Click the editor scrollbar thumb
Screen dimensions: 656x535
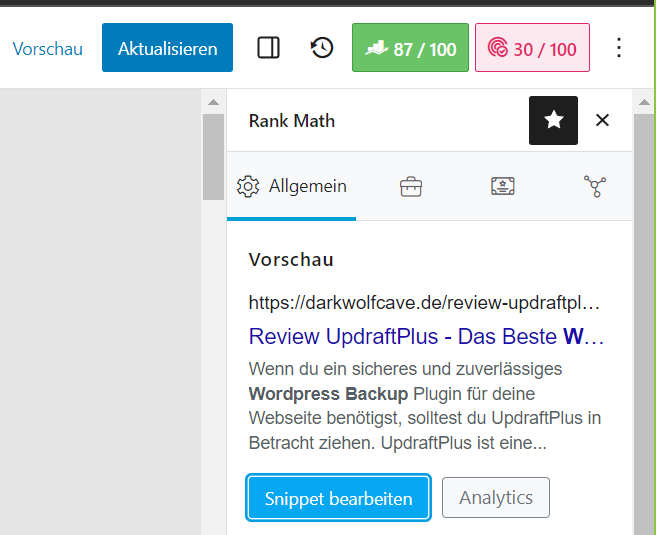tap(213, 157)
